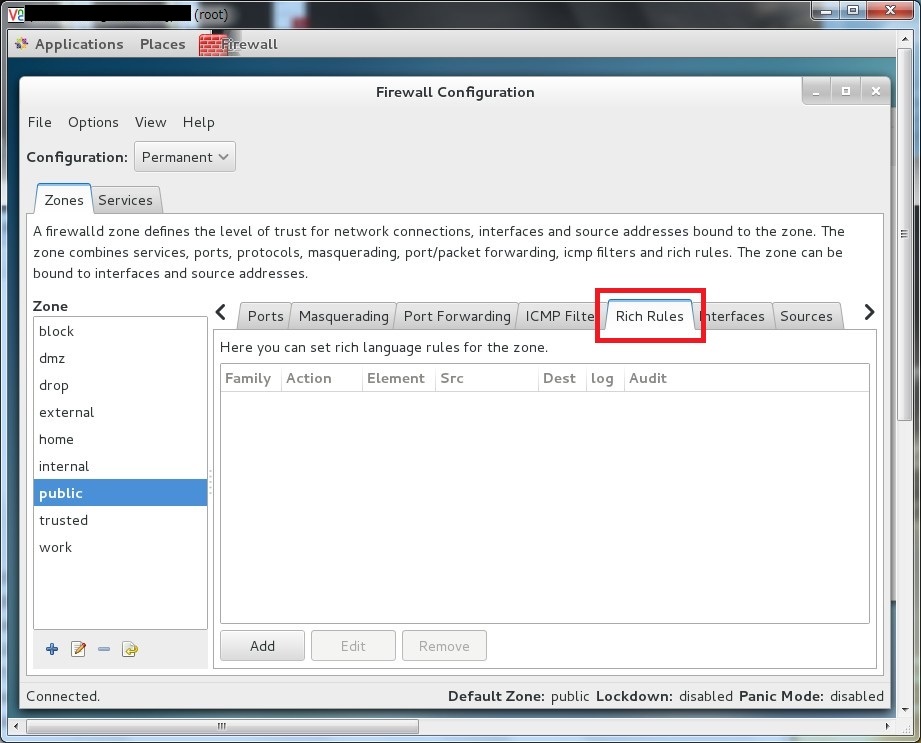
Task: Select the dmz zone
Action: [120, 358]
